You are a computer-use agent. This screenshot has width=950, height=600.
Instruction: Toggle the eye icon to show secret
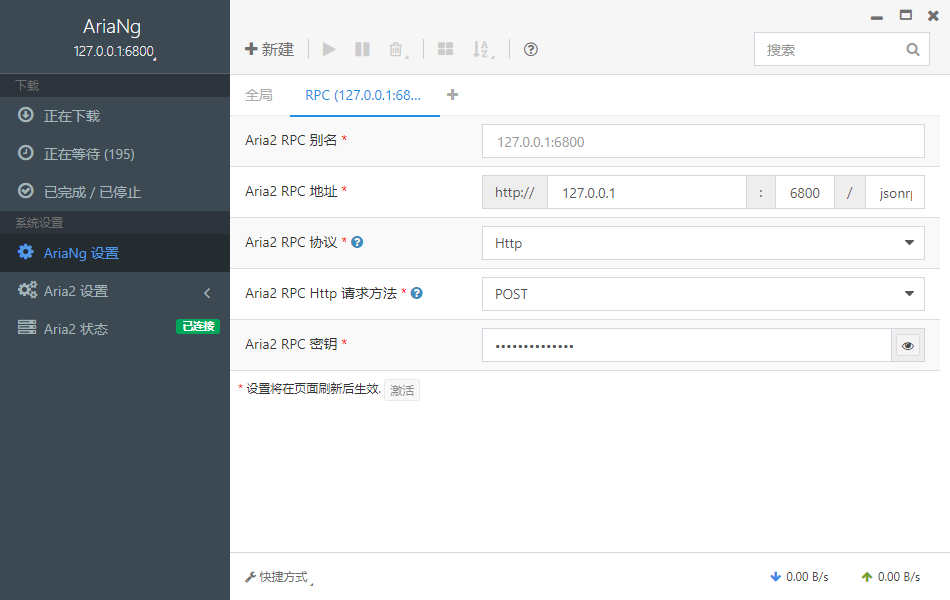(x=908, y=345)
